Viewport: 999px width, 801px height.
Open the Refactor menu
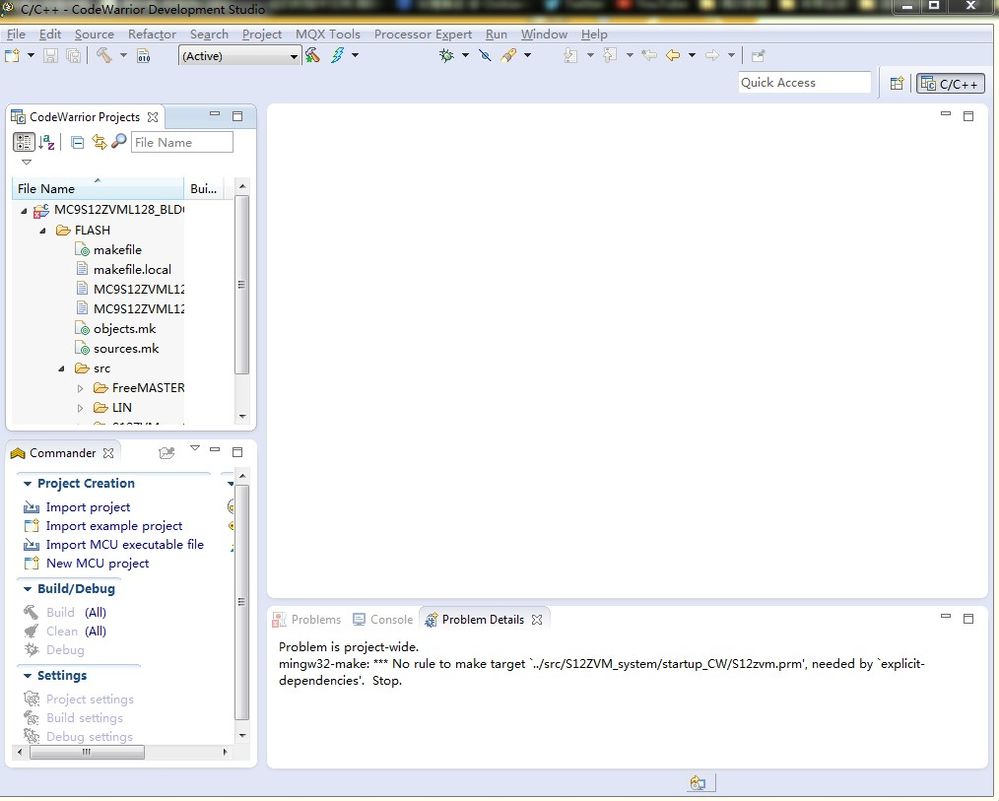(152, 34)
